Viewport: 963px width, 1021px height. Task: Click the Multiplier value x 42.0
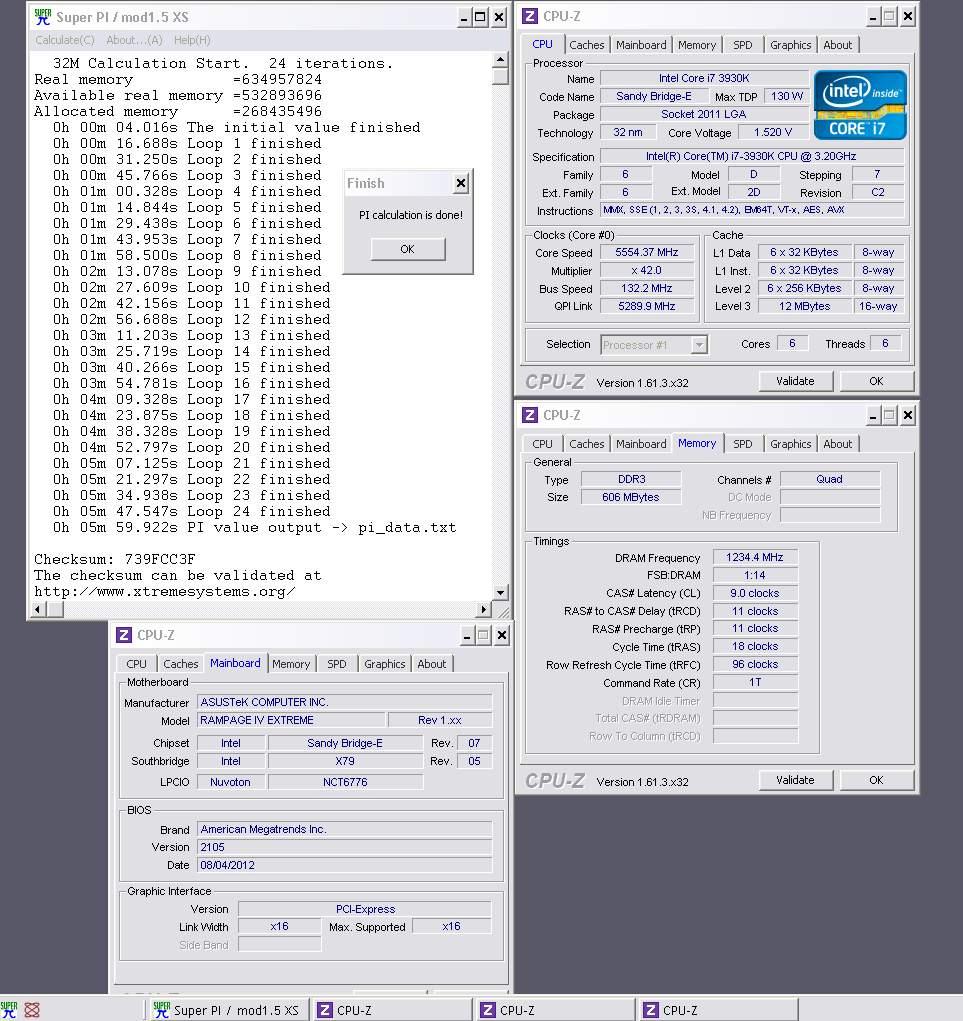(x=647, y=270)
